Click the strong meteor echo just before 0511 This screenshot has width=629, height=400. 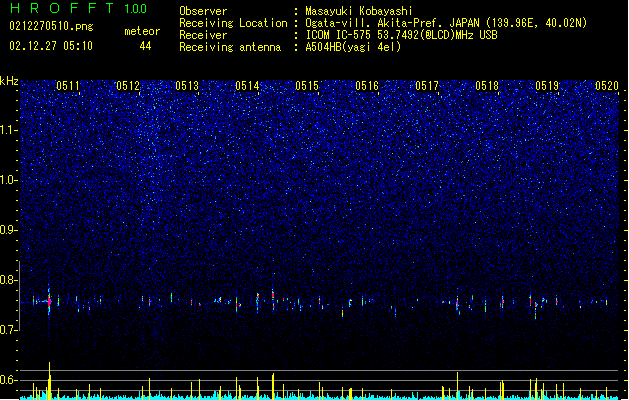(x=49, y=301)
